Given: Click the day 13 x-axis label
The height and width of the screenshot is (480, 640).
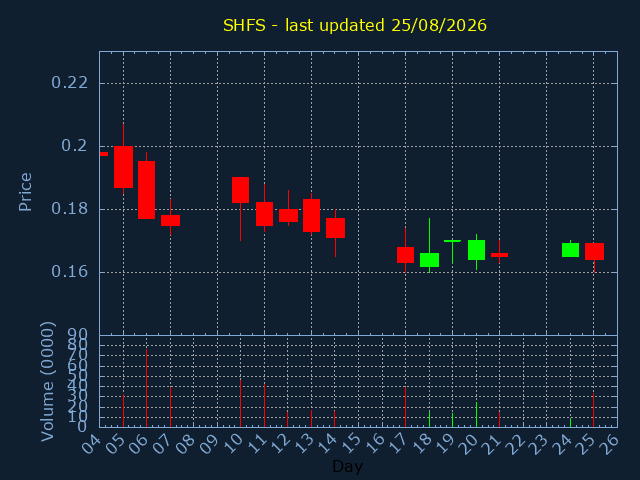Looking at the screenshot, I should point(303,444).
